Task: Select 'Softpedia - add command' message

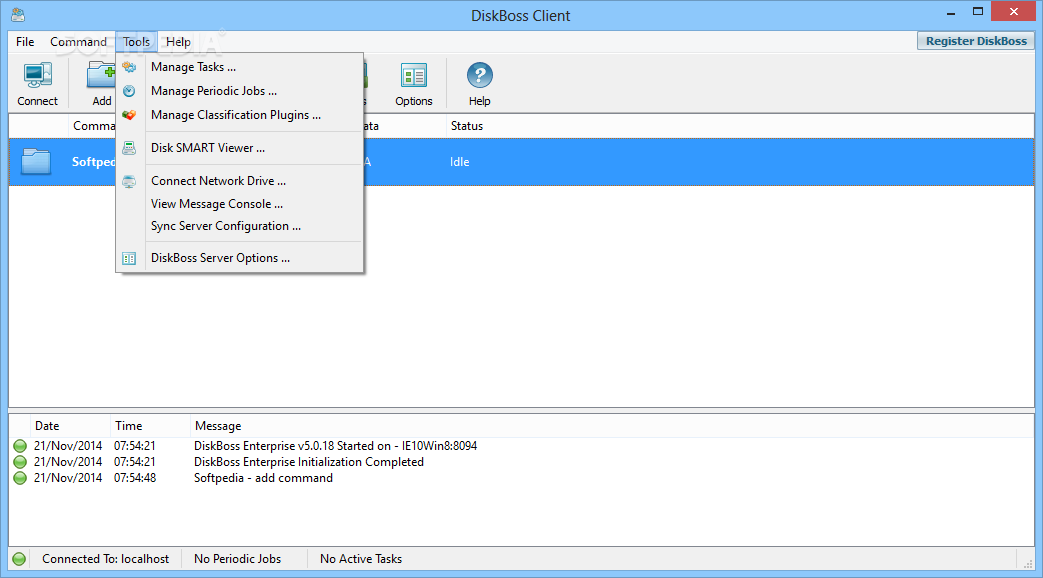Action: [x=263, y=478]
